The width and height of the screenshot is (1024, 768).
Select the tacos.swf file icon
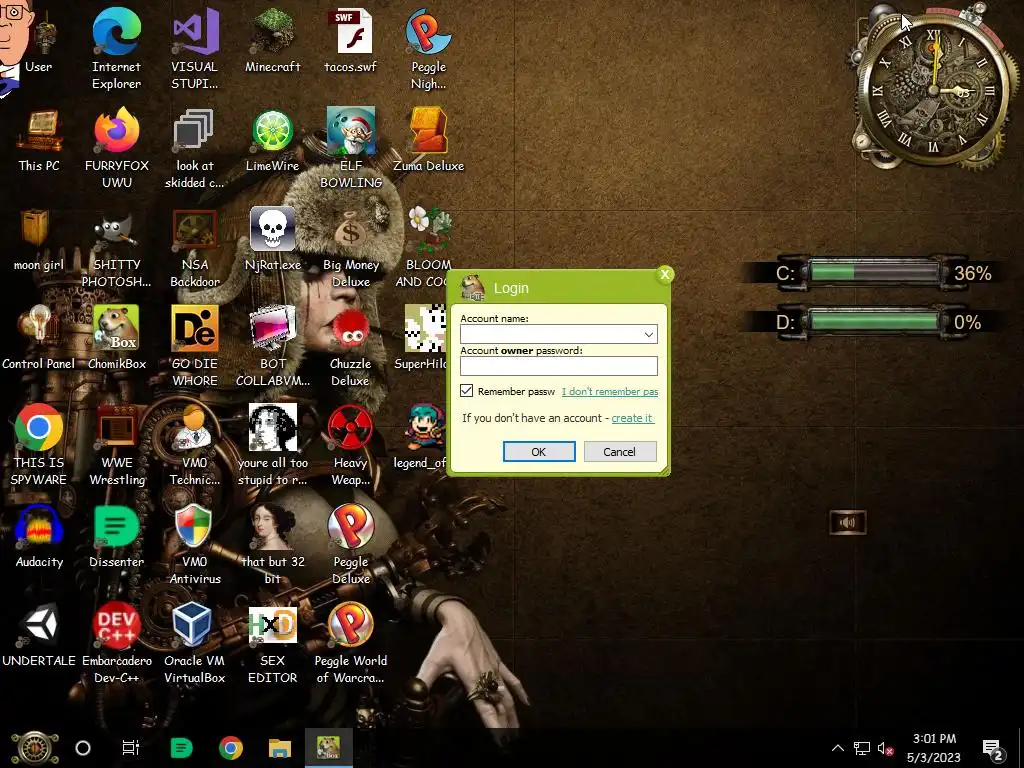(351, 39)
